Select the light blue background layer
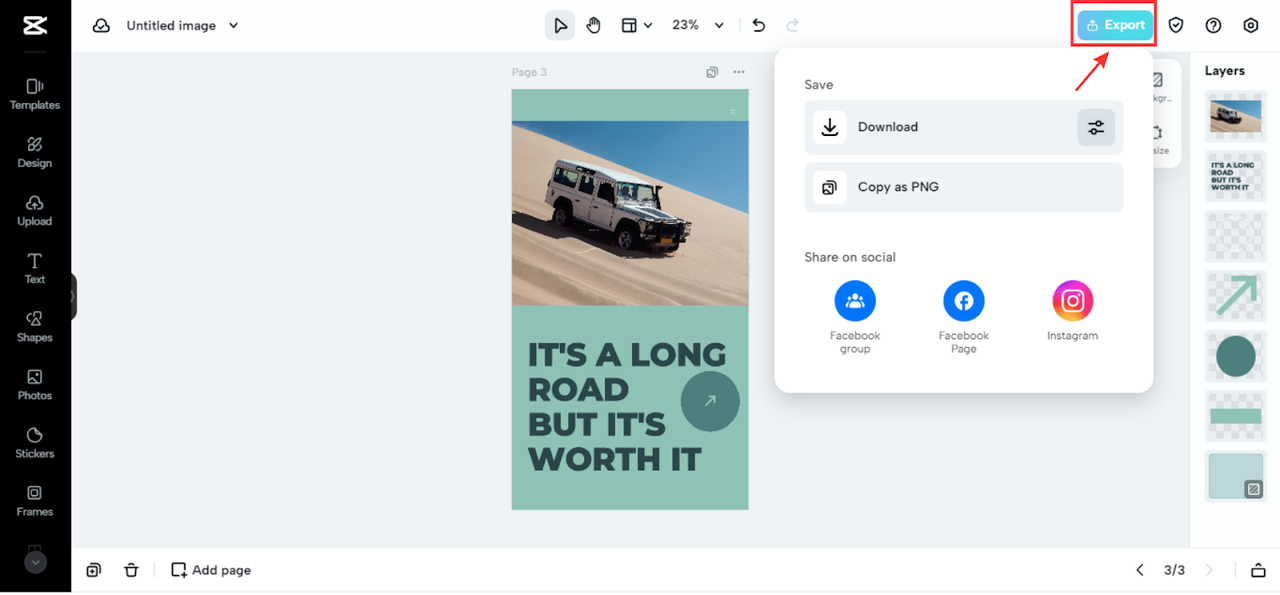The width and height of the screenshot is (1280, 595). [x=1236, y=476]
